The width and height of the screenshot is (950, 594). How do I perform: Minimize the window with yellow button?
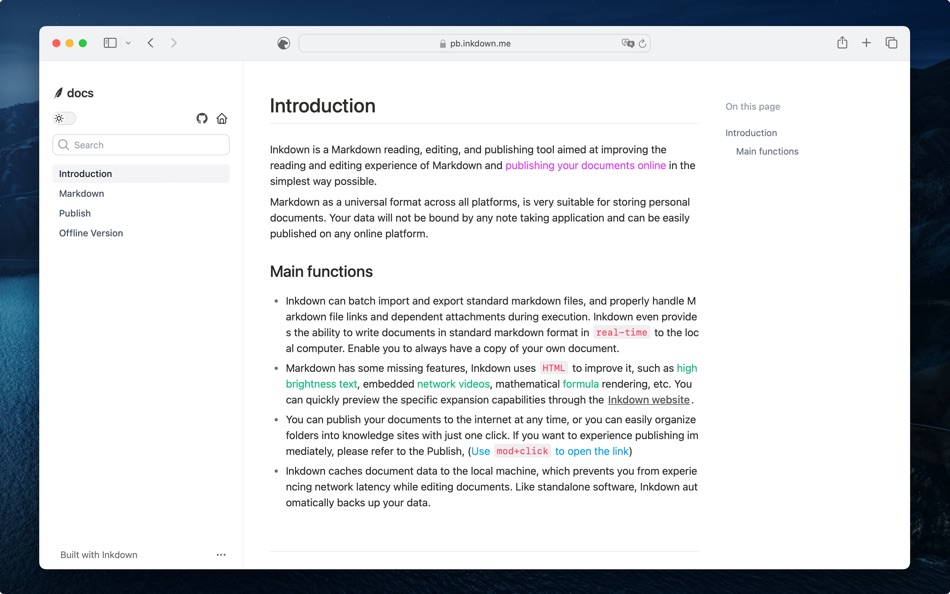[x=70, y=43]
